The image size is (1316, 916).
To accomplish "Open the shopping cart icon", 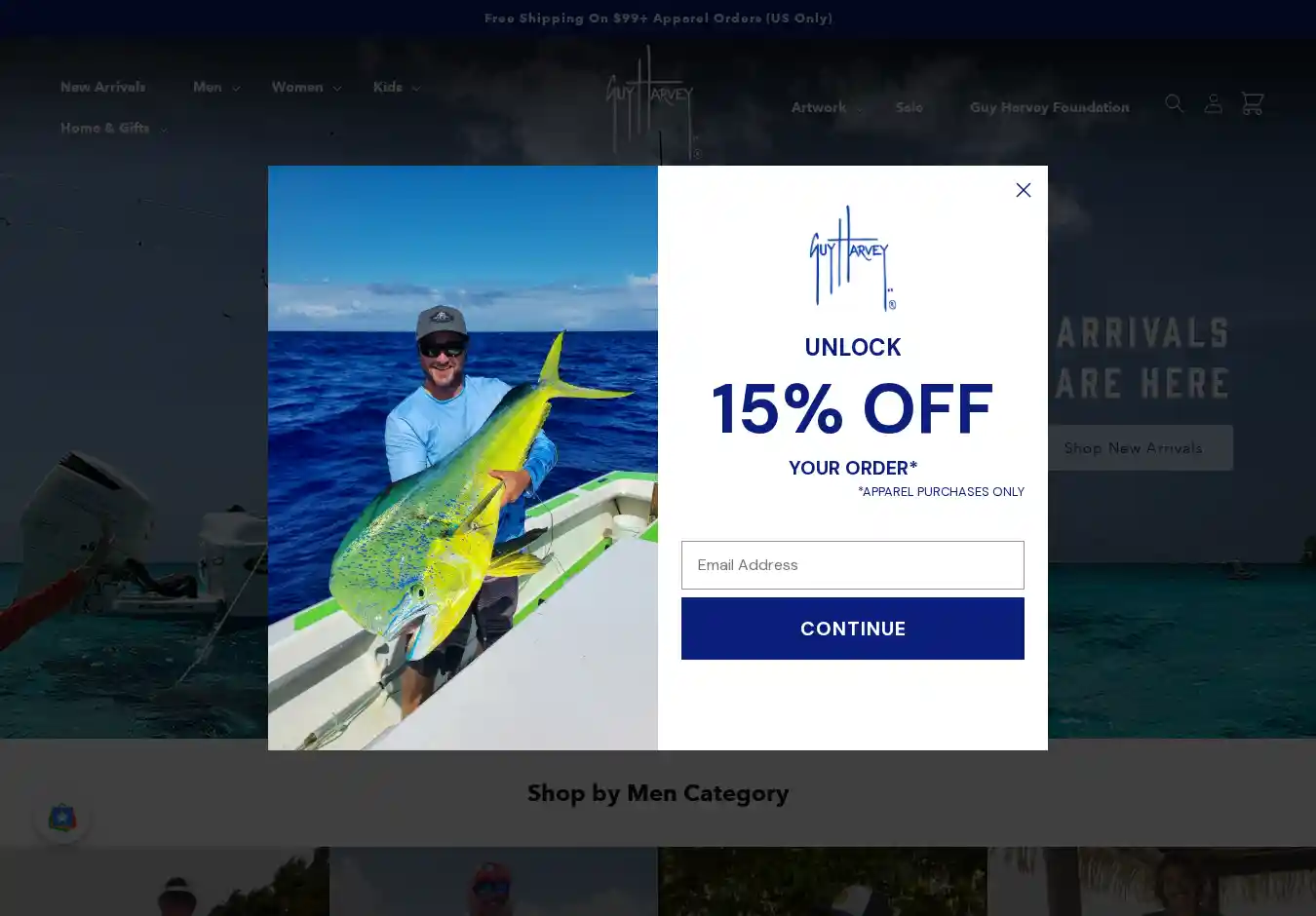I will [x=1252, y=102].
